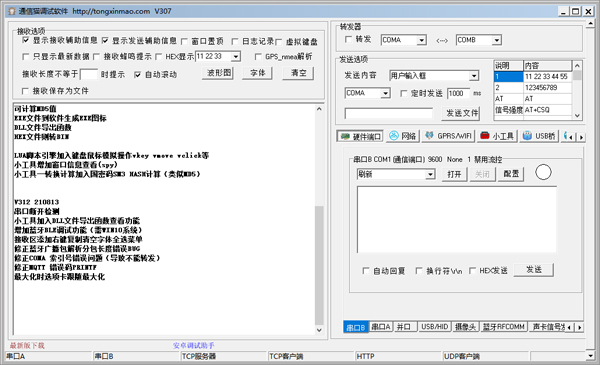Select the 摄像头 bottom tab
Image resolution: width=600 pixels, height=365 pixels.
[x=465, y=327]
